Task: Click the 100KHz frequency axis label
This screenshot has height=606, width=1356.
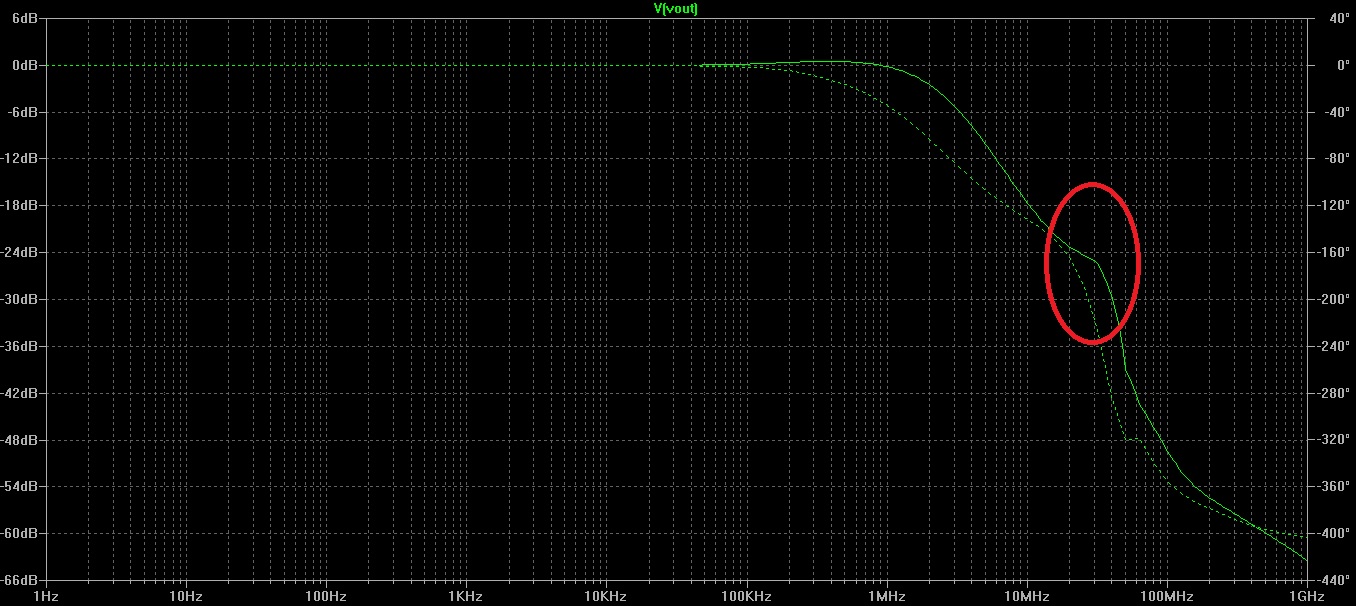Action: [746, 596]
